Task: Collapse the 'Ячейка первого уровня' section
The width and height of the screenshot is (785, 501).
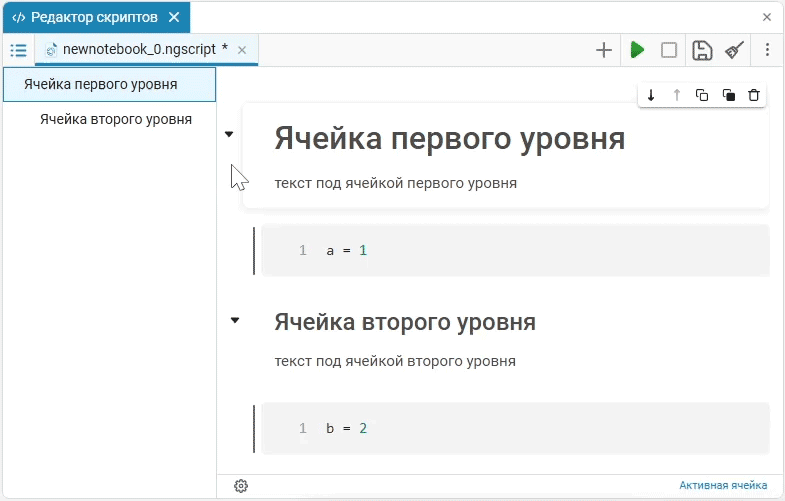Action: pos(229,134)
